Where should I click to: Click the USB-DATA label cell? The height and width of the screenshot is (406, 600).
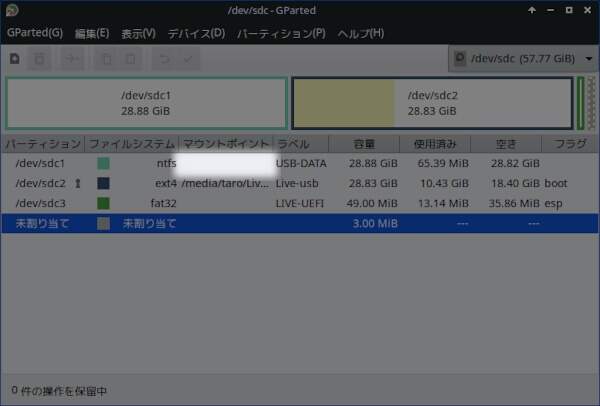(301, 163)
